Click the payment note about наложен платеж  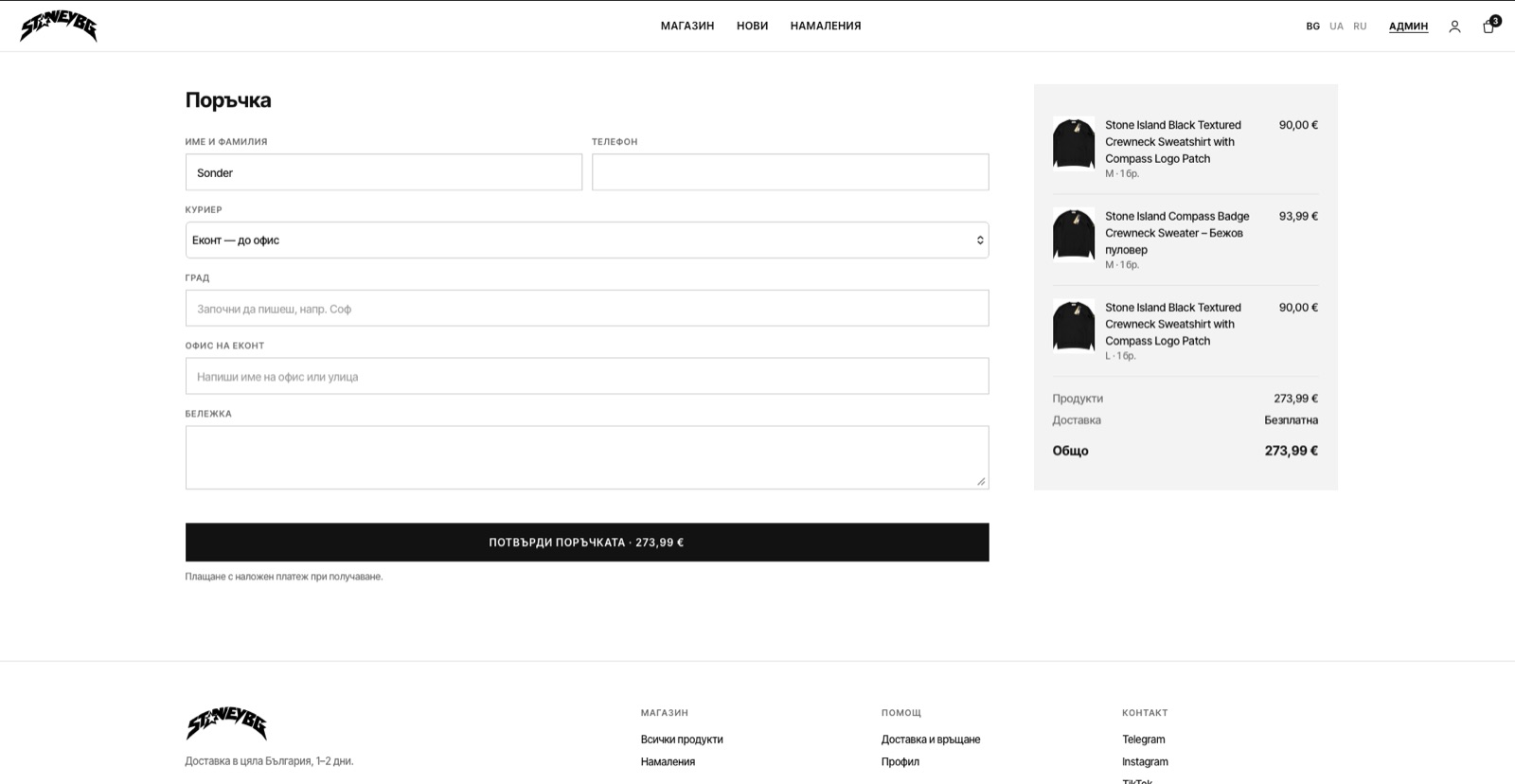tap(284, 577)
